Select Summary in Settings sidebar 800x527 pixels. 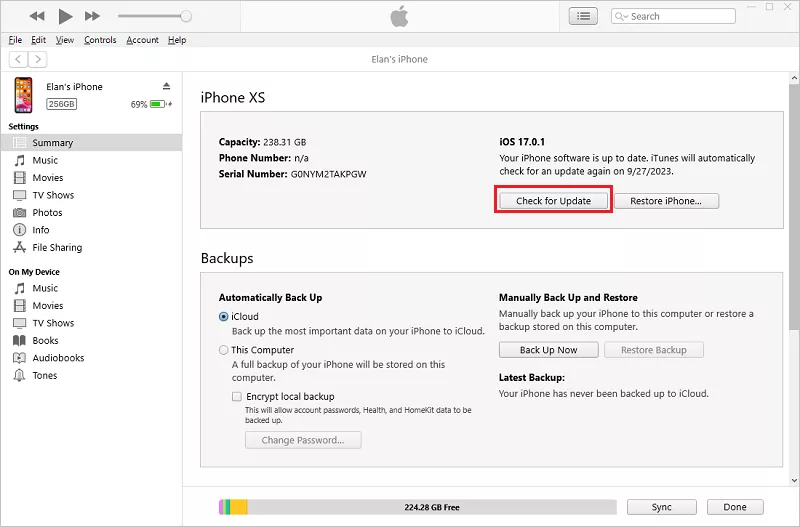91,142
